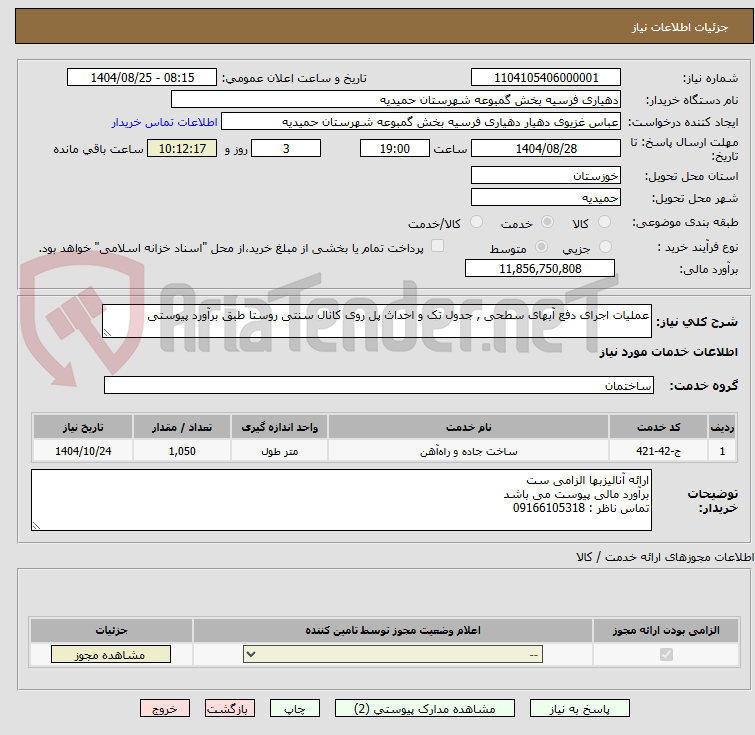The image size is (755, 735).
Task: Click the پاسخ به نیاز button
Action: 580,709
